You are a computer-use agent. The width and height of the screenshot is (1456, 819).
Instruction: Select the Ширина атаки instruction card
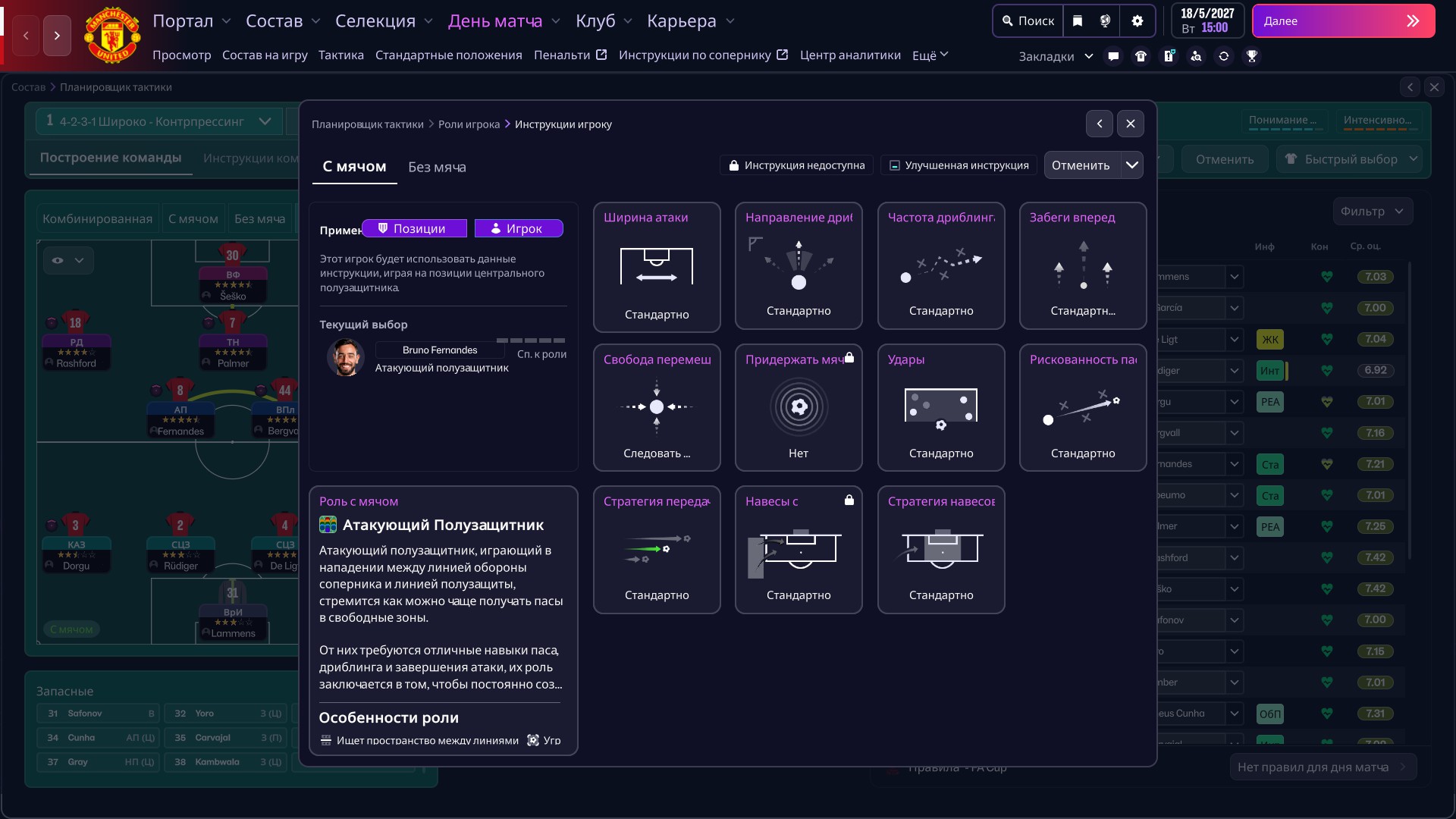[656, 267]
